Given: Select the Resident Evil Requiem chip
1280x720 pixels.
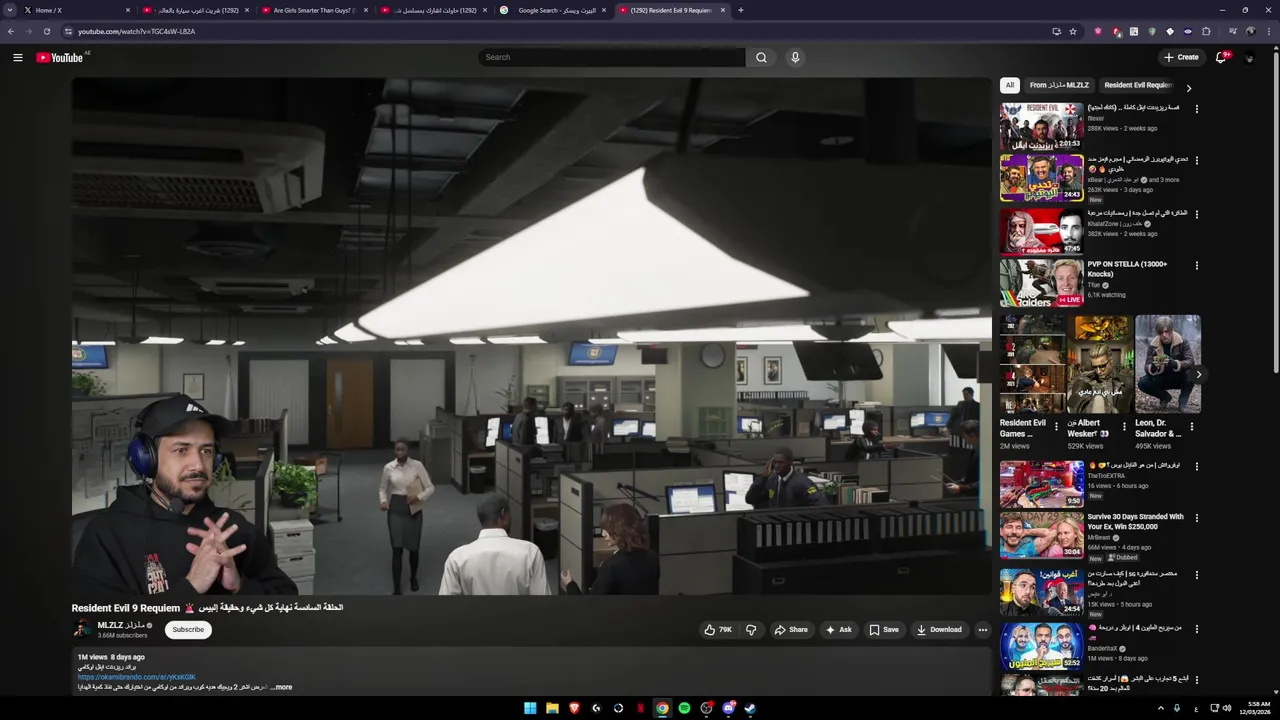Looking at the screenshot, I should 1139,85.
